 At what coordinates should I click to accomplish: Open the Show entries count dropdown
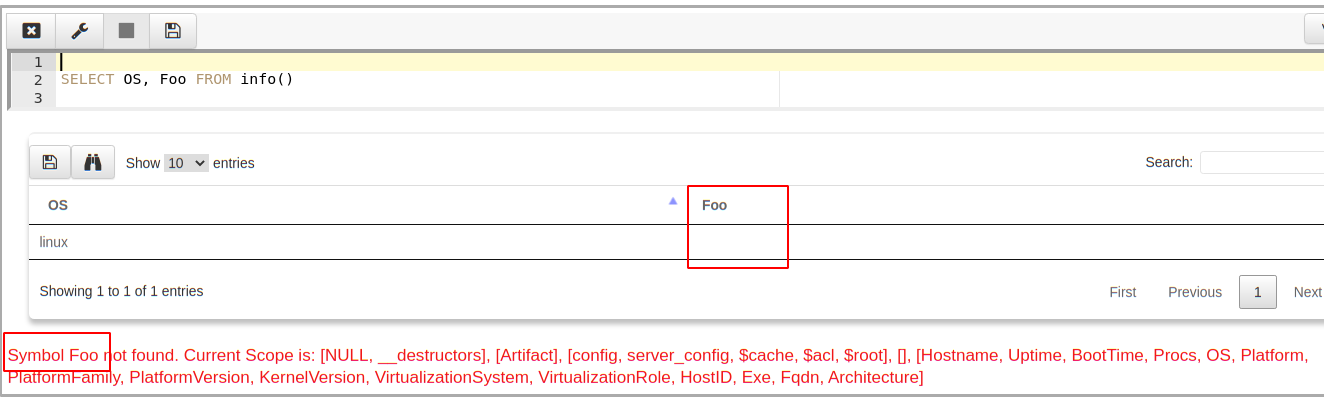tap(186, 163)
